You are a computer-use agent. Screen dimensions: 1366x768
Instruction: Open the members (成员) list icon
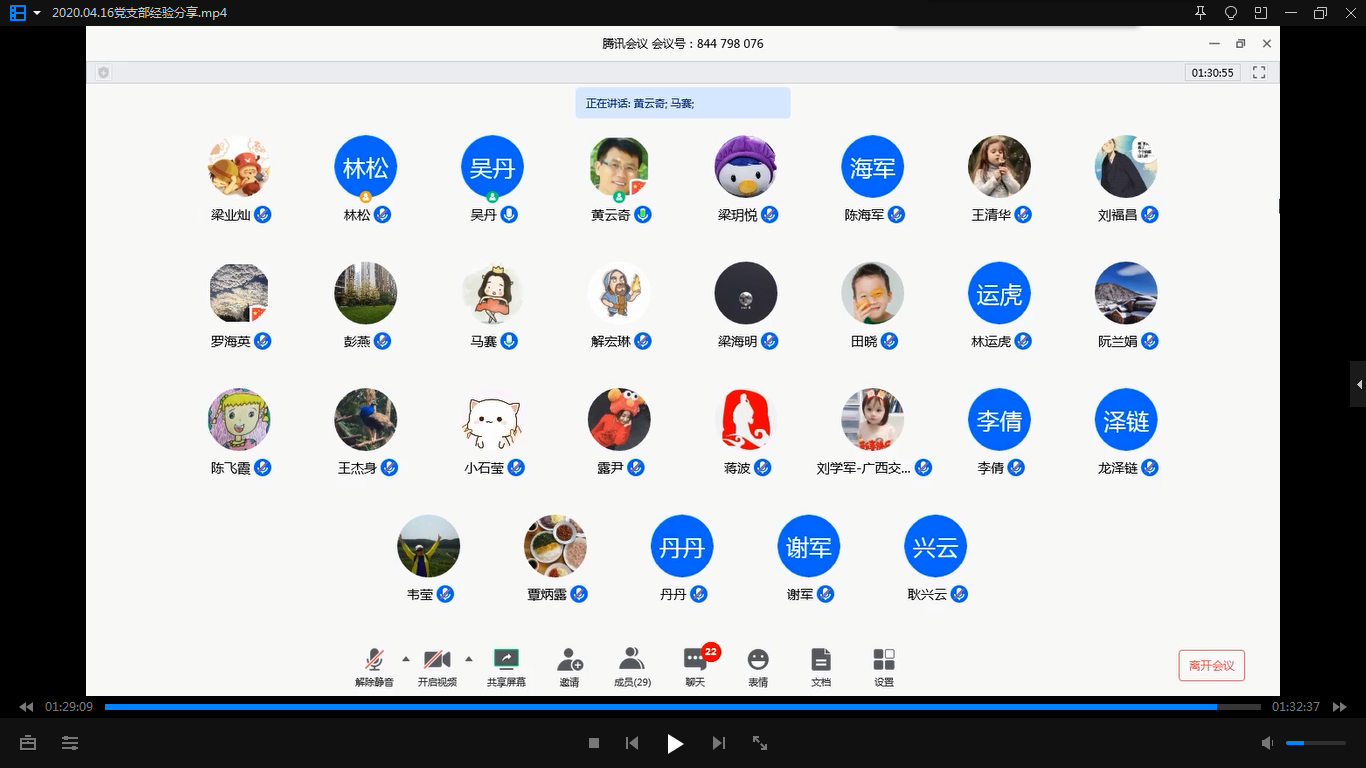[632, 660]
